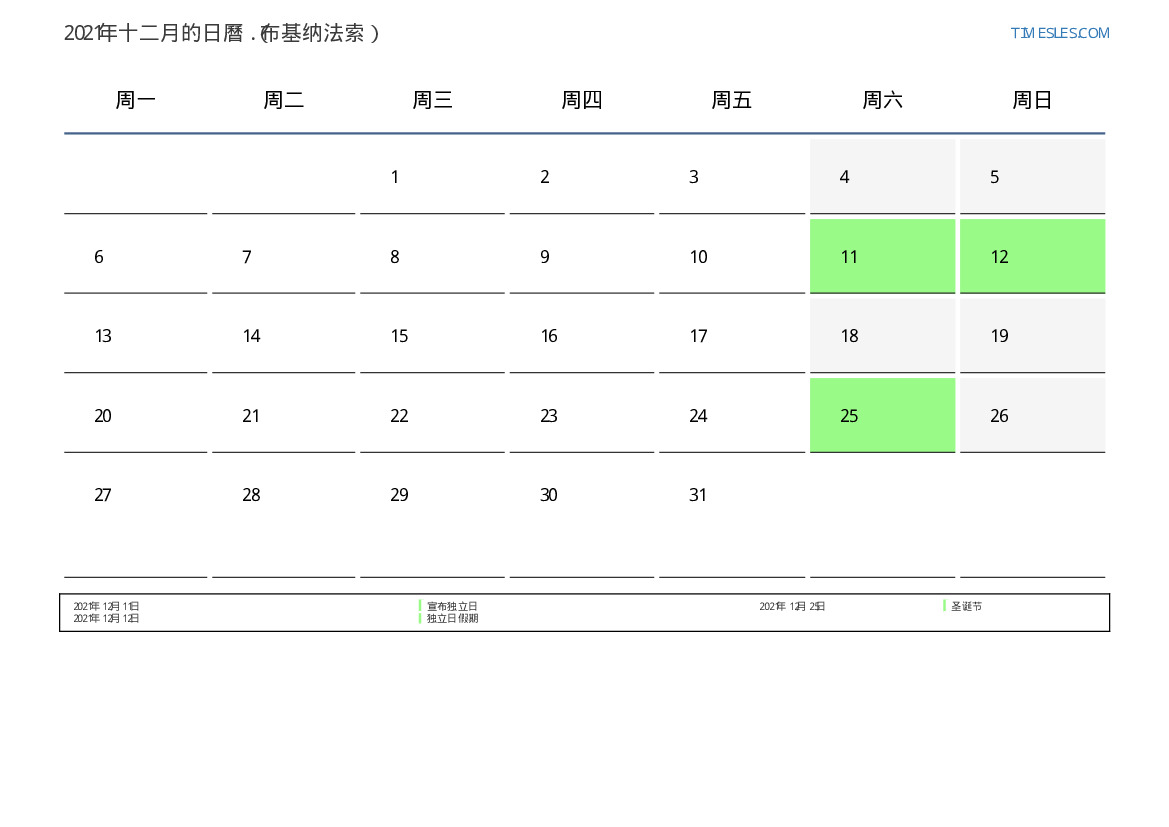Click green marker beside 圣诞节

[944, 606]
